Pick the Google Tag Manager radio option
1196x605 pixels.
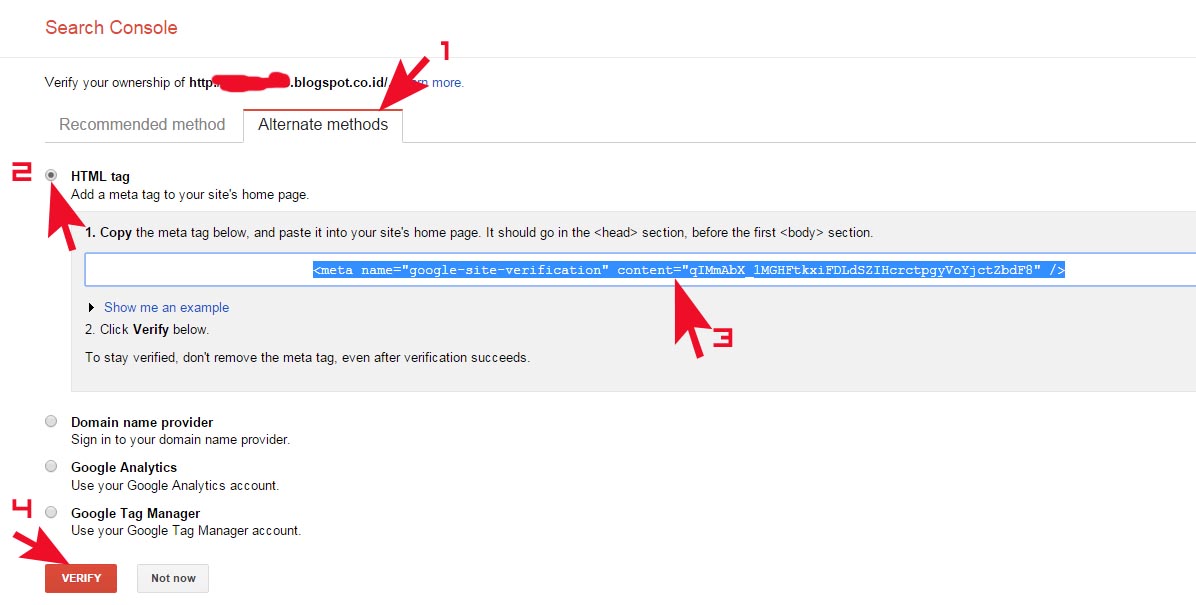pos(51,512)
